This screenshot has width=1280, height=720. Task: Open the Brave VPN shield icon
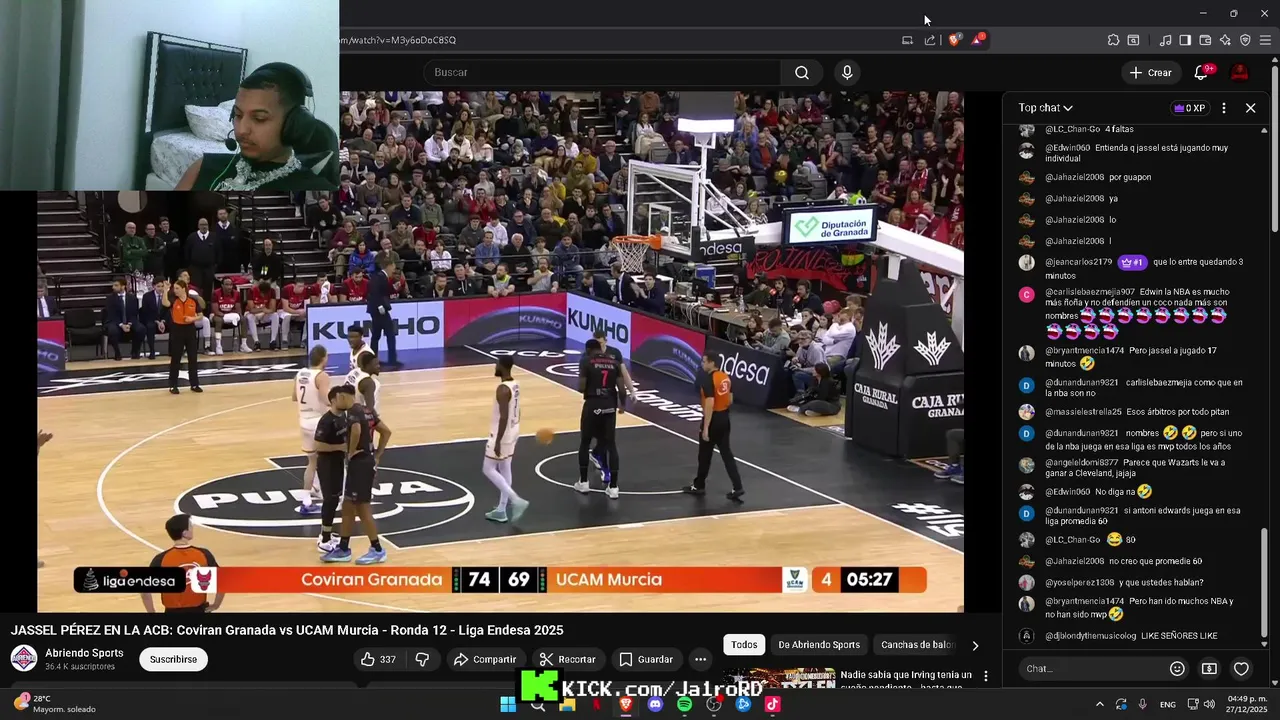[x=1245, y=40]
